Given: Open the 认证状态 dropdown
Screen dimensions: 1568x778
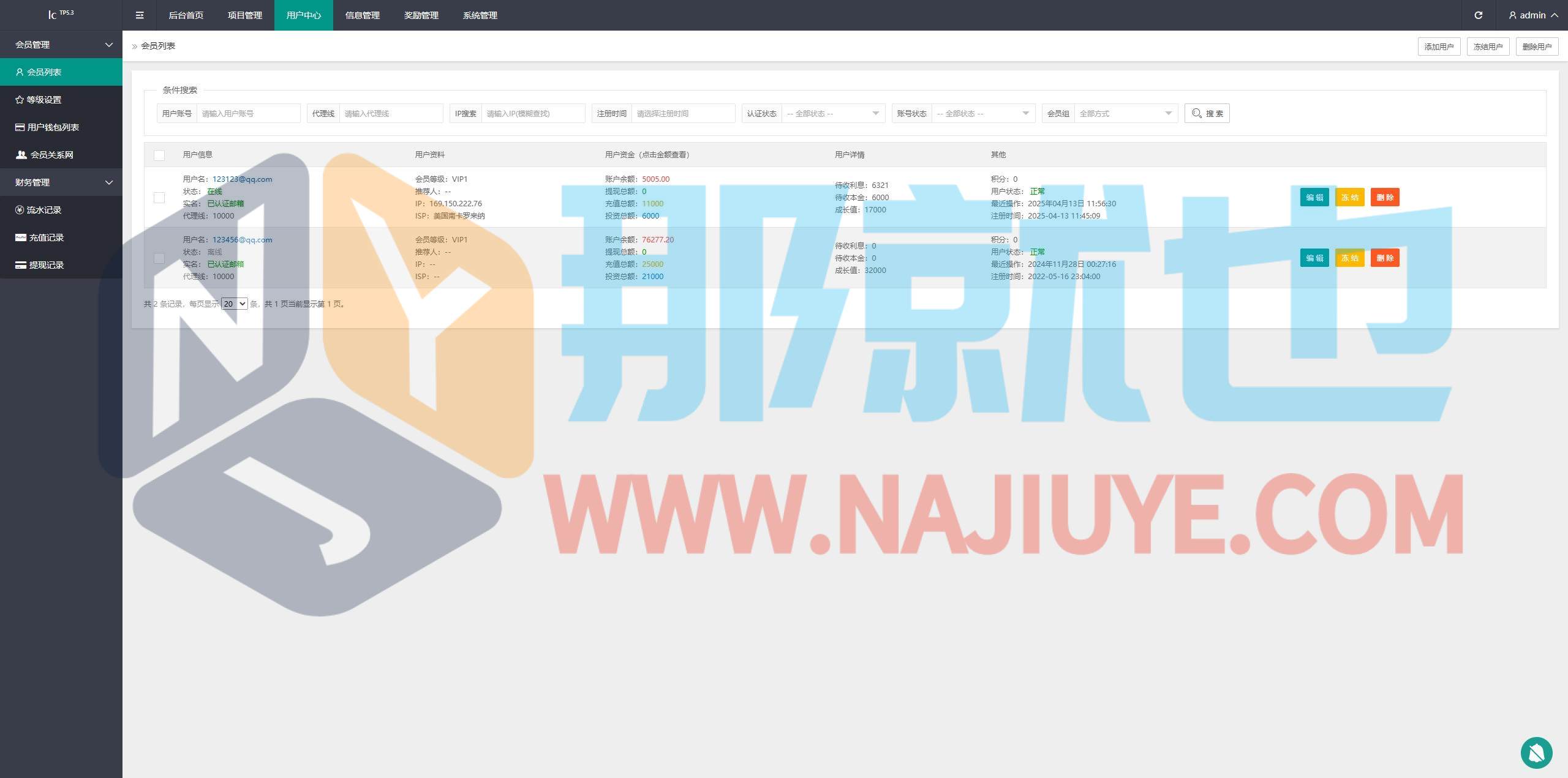Looking at the screenshot, I should 832,113.
